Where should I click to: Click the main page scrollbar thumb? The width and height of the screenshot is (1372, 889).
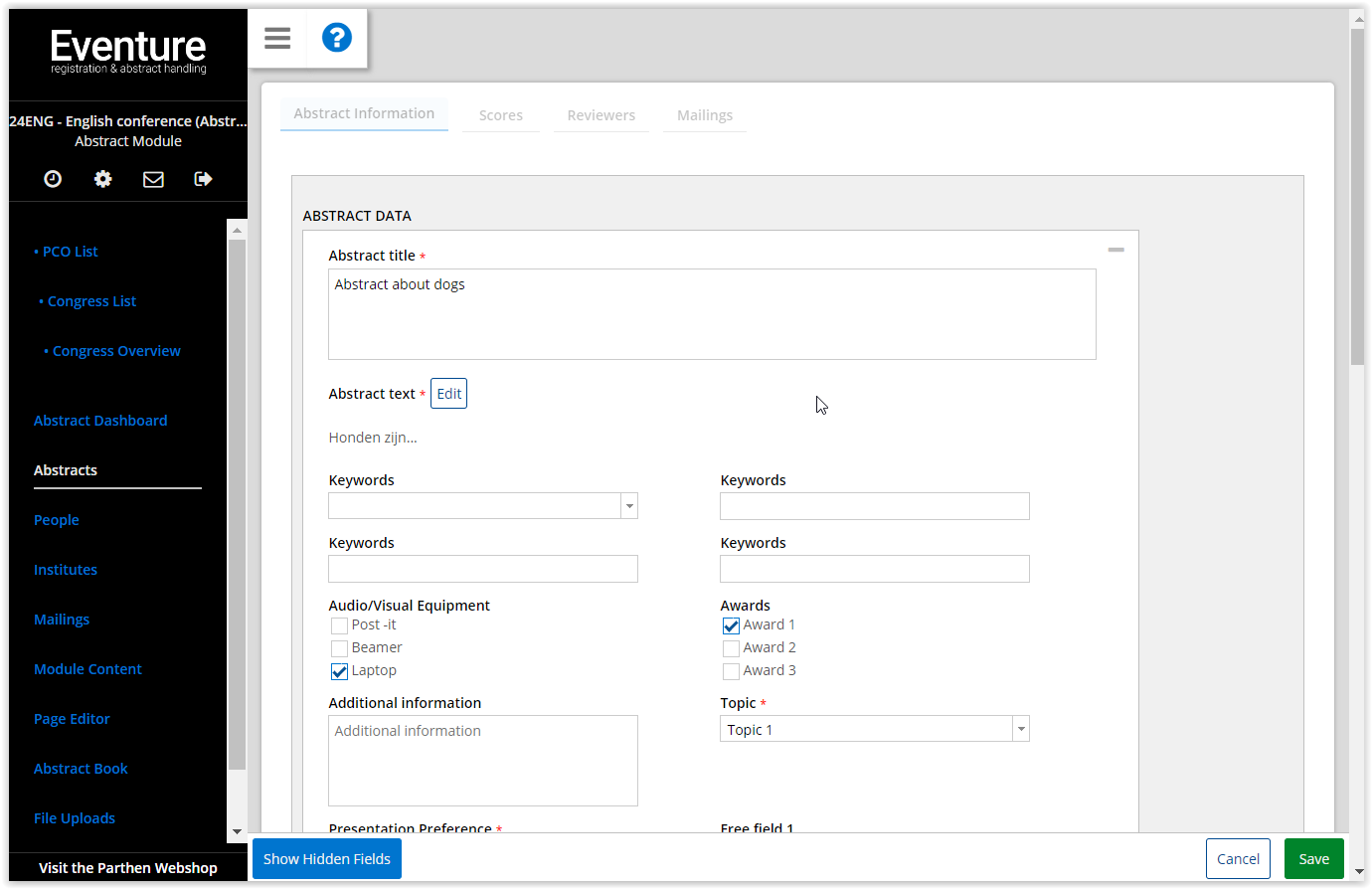[x=1357, y=197]
